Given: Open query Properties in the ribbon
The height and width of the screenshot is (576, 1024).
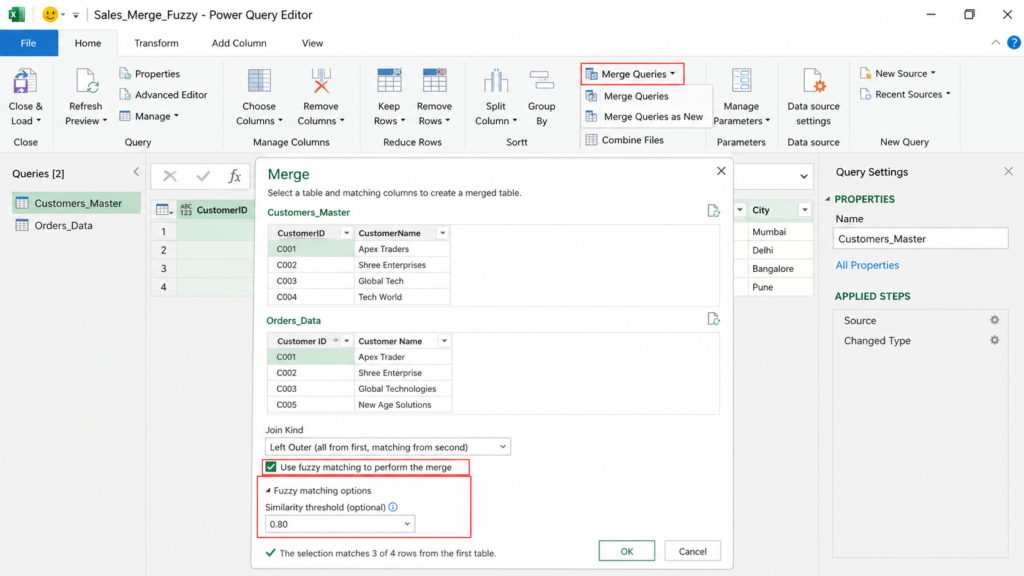Looking at the screenshot, I should tap(150, 74).
